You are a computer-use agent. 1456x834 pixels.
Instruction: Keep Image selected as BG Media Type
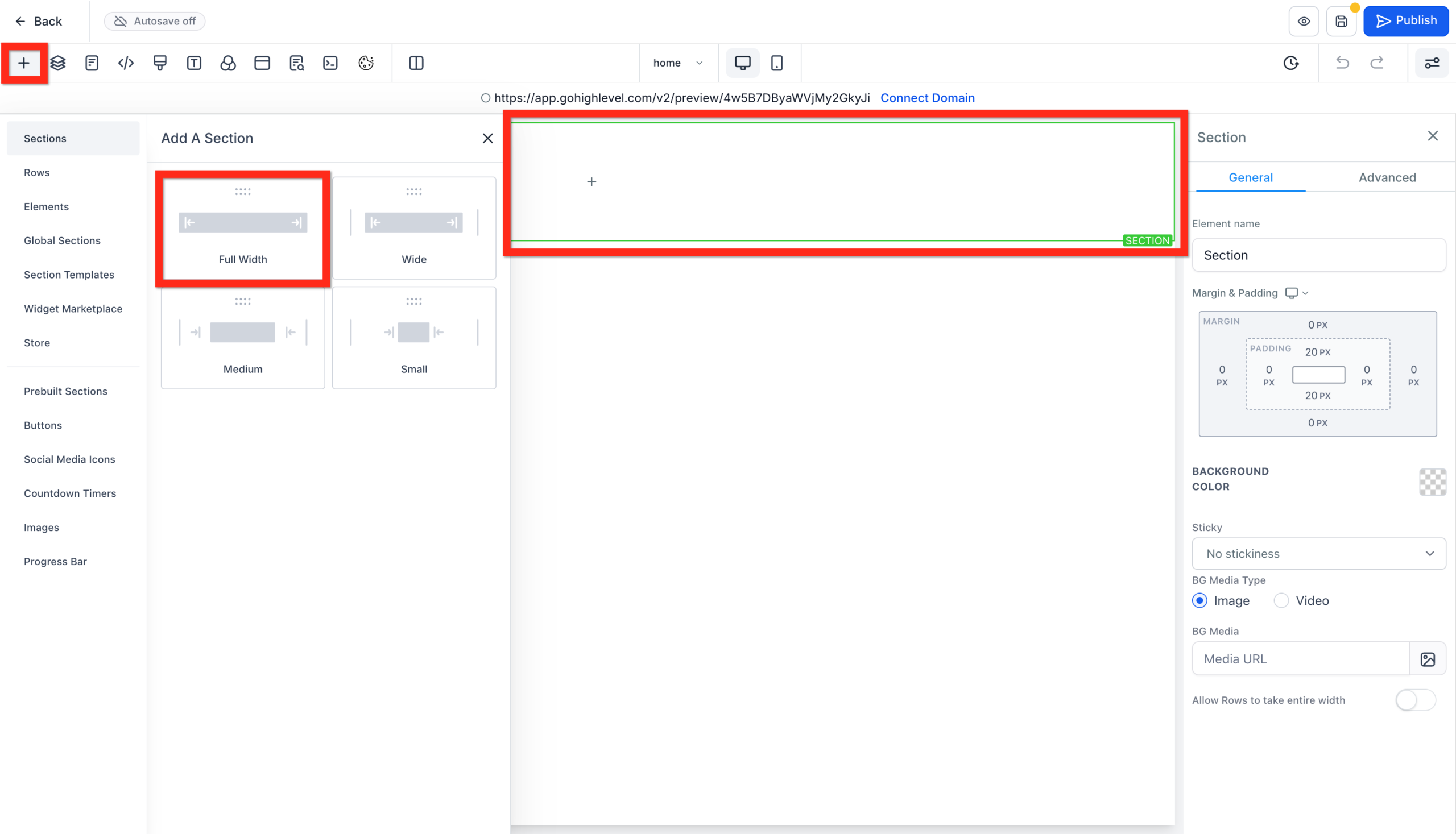[x=1200, y=600]
